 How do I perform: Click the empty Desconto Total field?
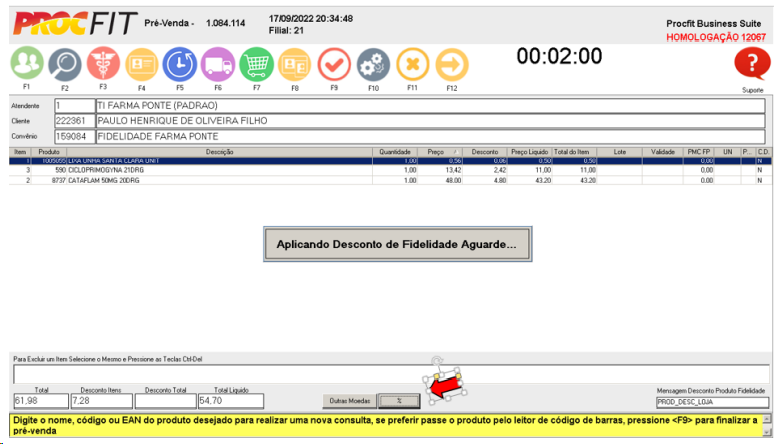pyautogui.click(x=166, y=401)
